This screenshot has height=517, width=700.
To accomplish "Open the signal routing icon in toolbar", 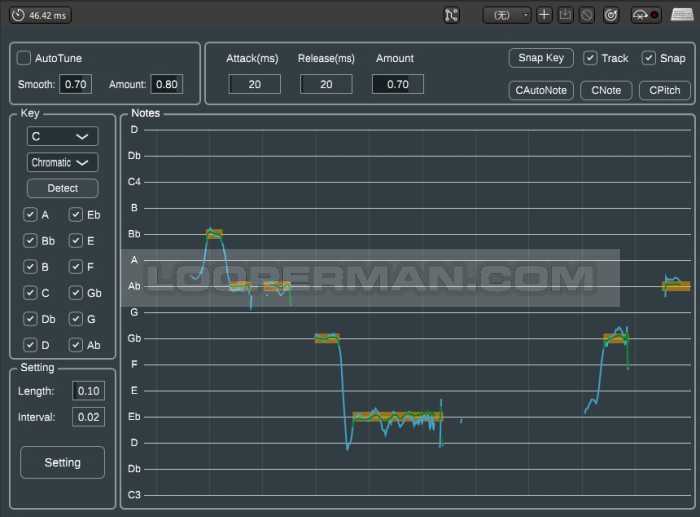I will coord(451,15).
